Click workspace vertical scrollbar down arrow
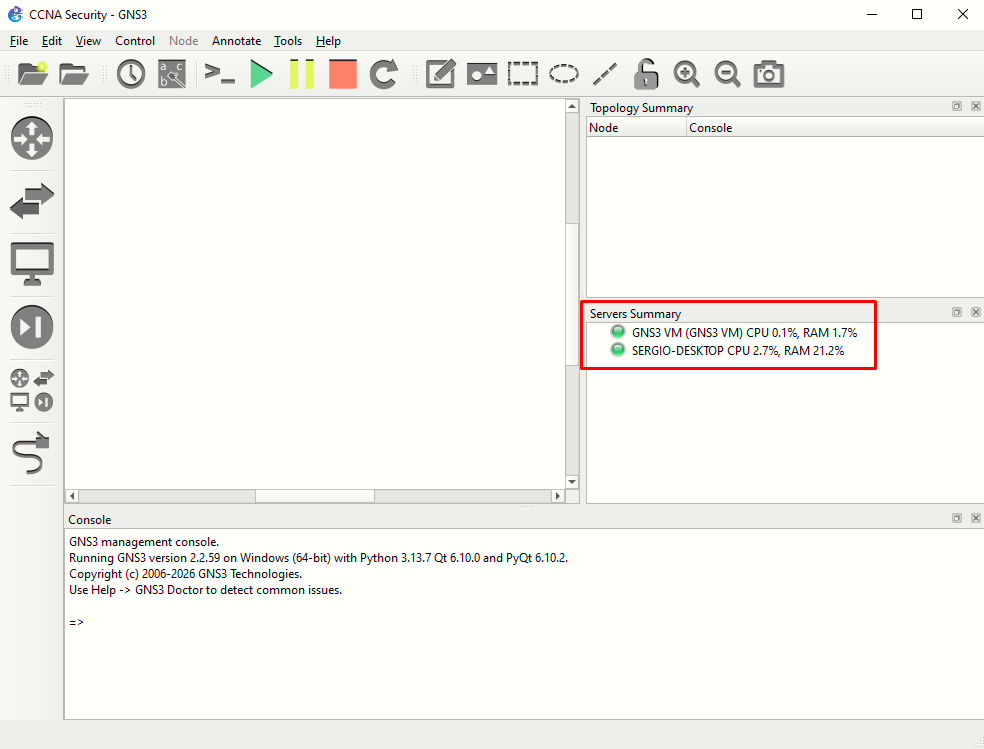The image size is (984, 749). click(572, 482)
